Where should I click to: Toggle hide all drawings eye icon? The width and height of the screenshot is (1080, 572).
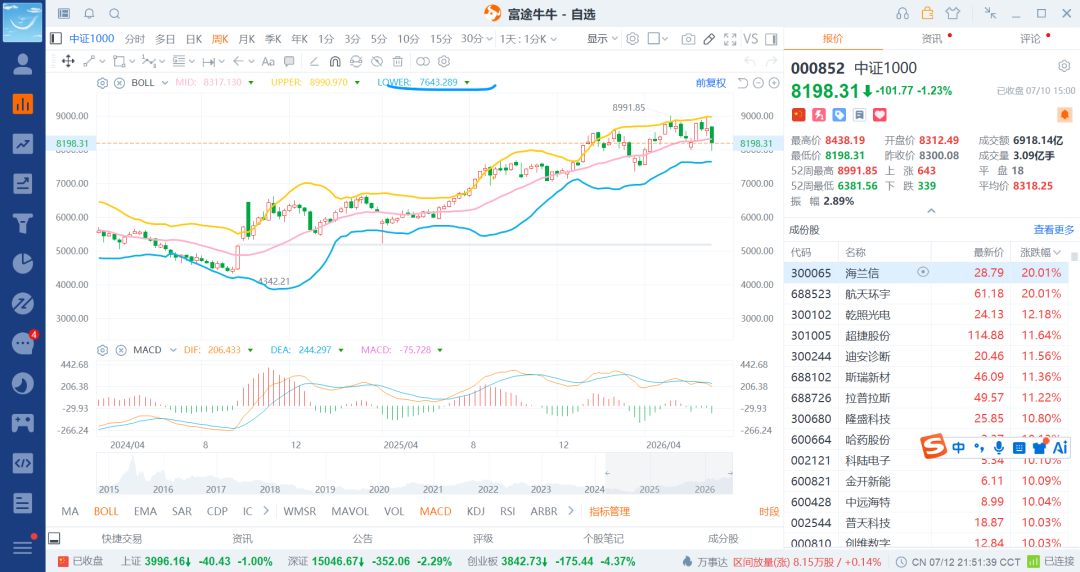tap(377, 61)
